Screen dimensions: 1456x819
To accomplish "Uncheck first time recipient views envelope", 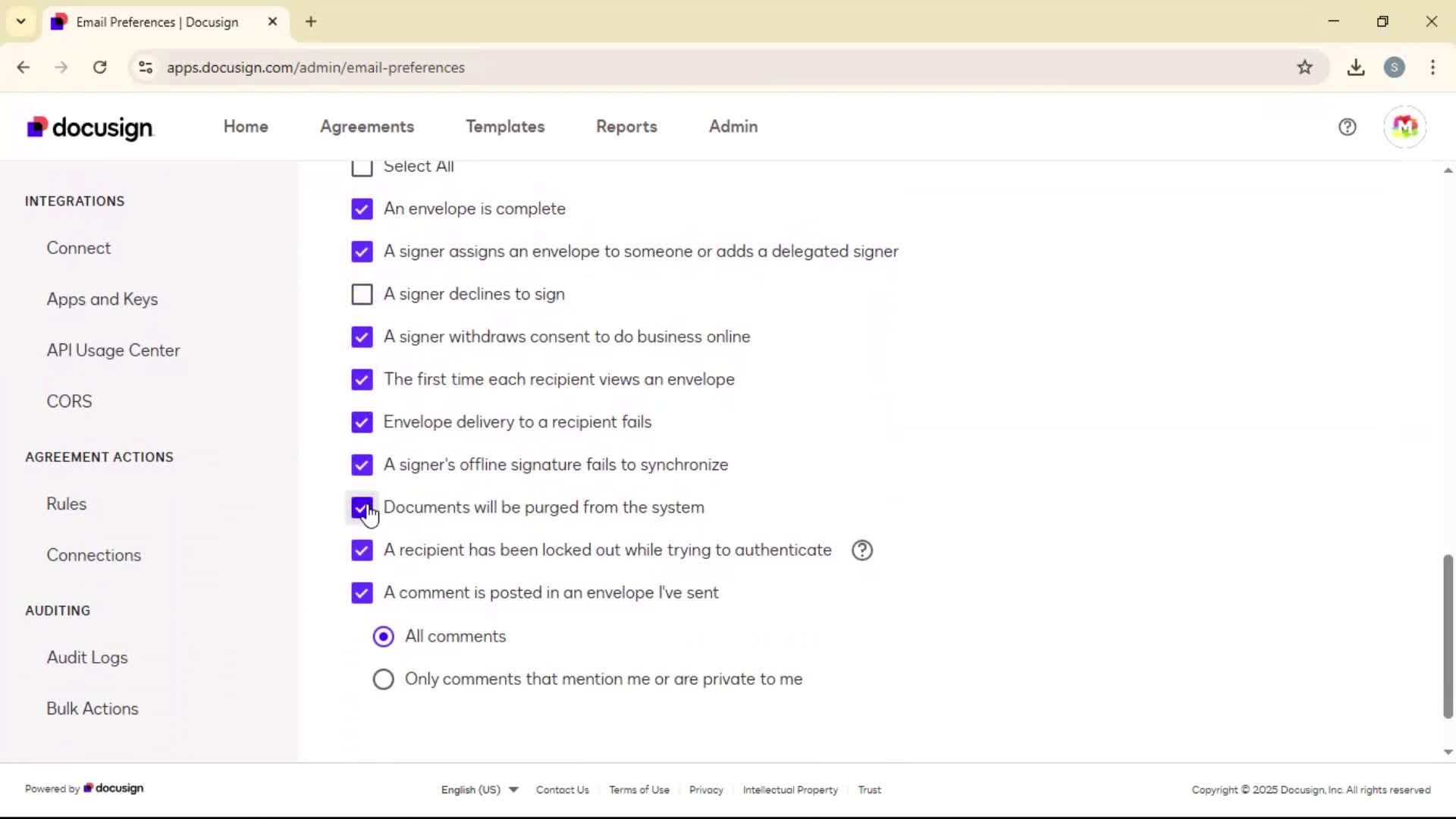I will pyautogui.click(x=362, y=379).
